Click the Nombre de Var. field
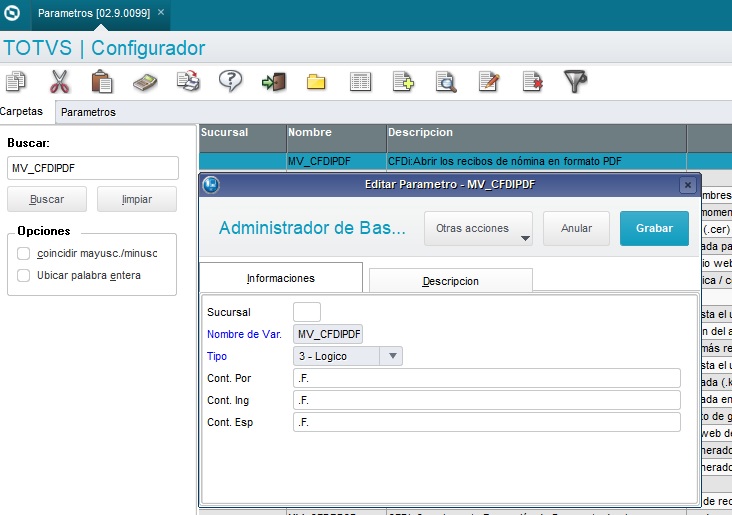This screenshot has width=732, height=515. (328, 334)
